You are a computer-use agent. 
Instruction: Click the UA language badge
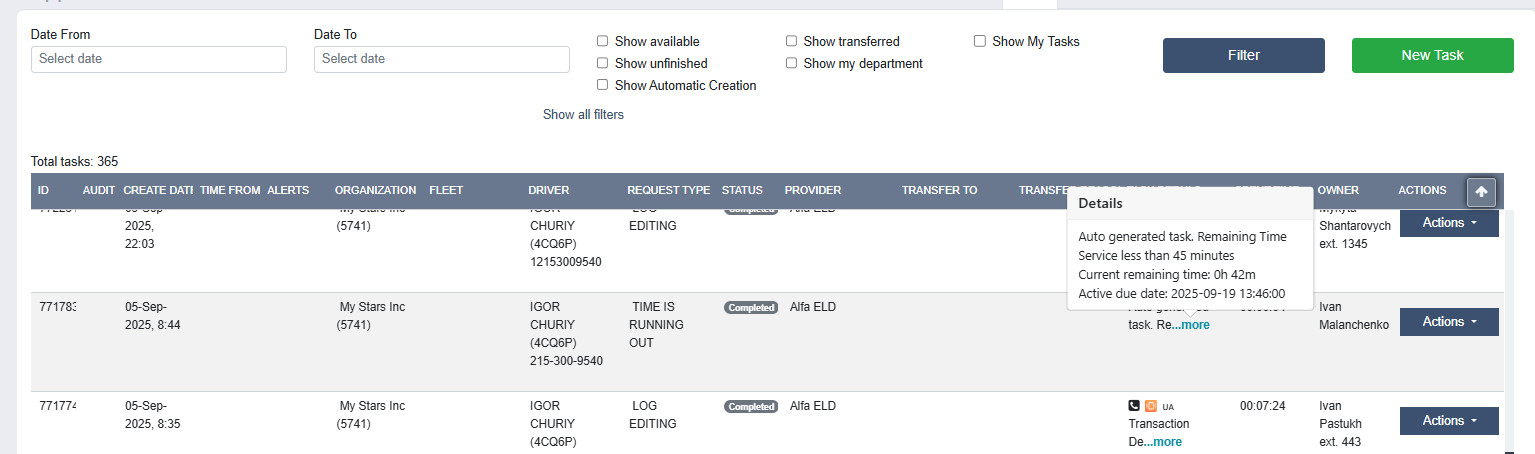point(1168,407)
